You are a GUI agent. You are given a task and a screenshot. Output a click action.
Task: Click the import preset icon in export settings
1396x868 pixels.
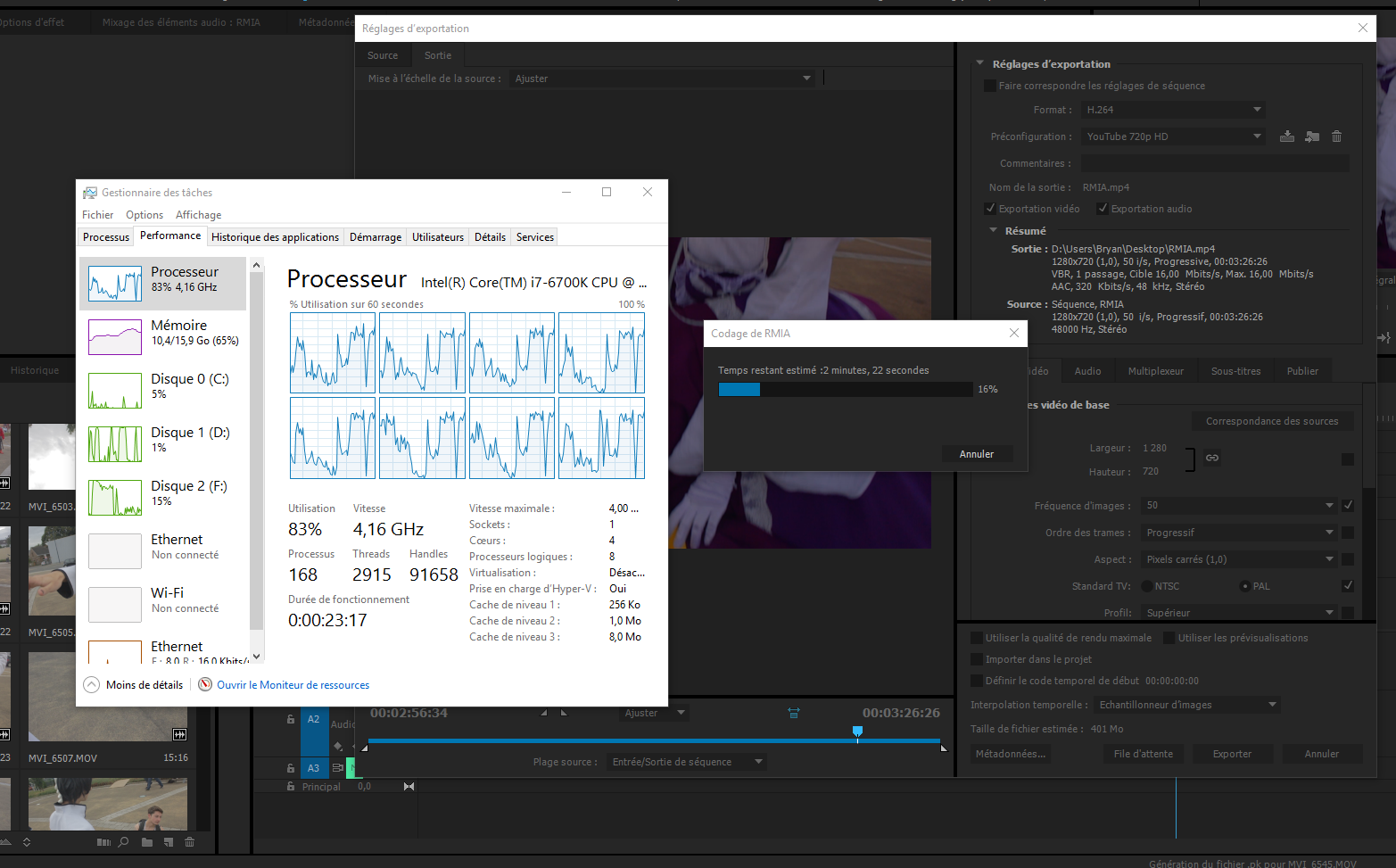click(1312, 136)
